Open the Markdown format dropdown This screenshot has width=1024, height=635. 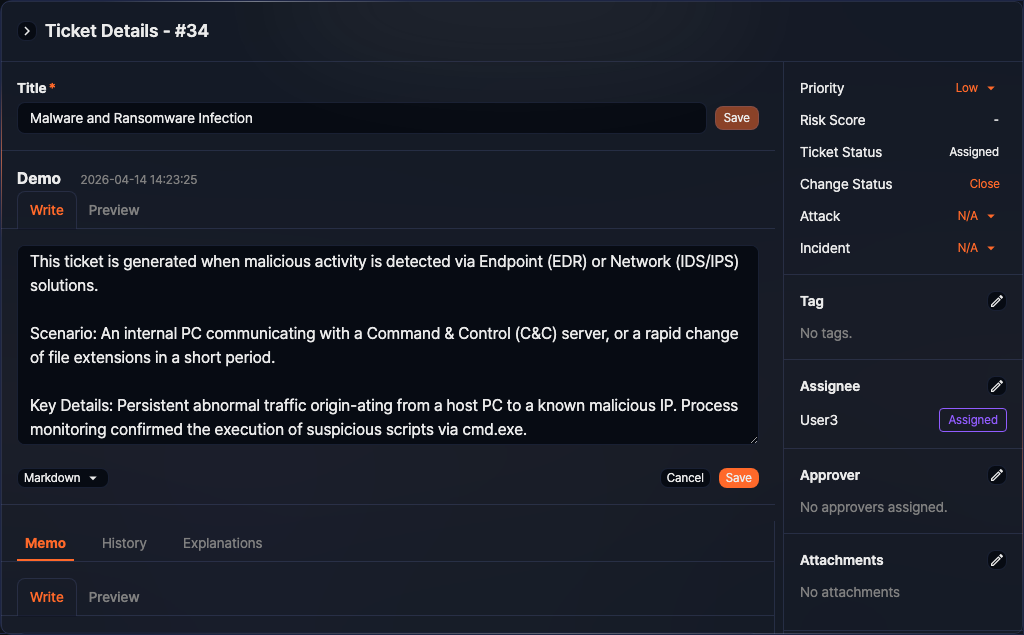pyautogui.click(x=62, y=478)
